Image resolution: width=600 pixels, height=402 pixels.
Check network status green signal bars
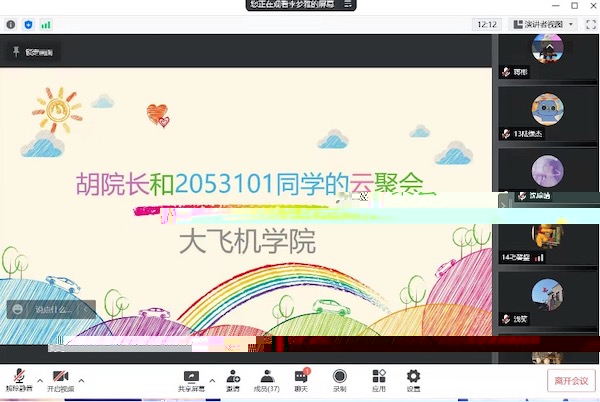coord(46,25)
